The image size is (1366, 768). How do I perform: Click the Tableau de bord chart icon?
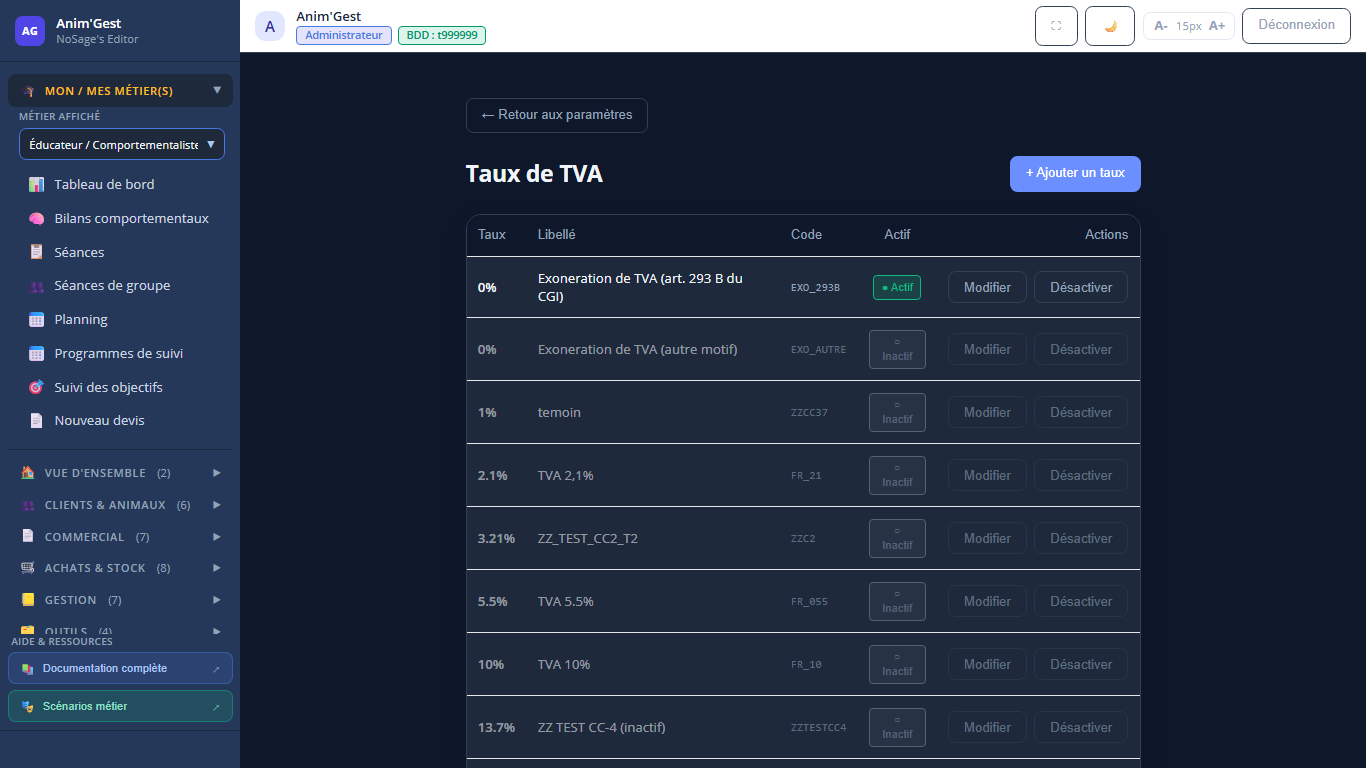(x=36, y=185)
